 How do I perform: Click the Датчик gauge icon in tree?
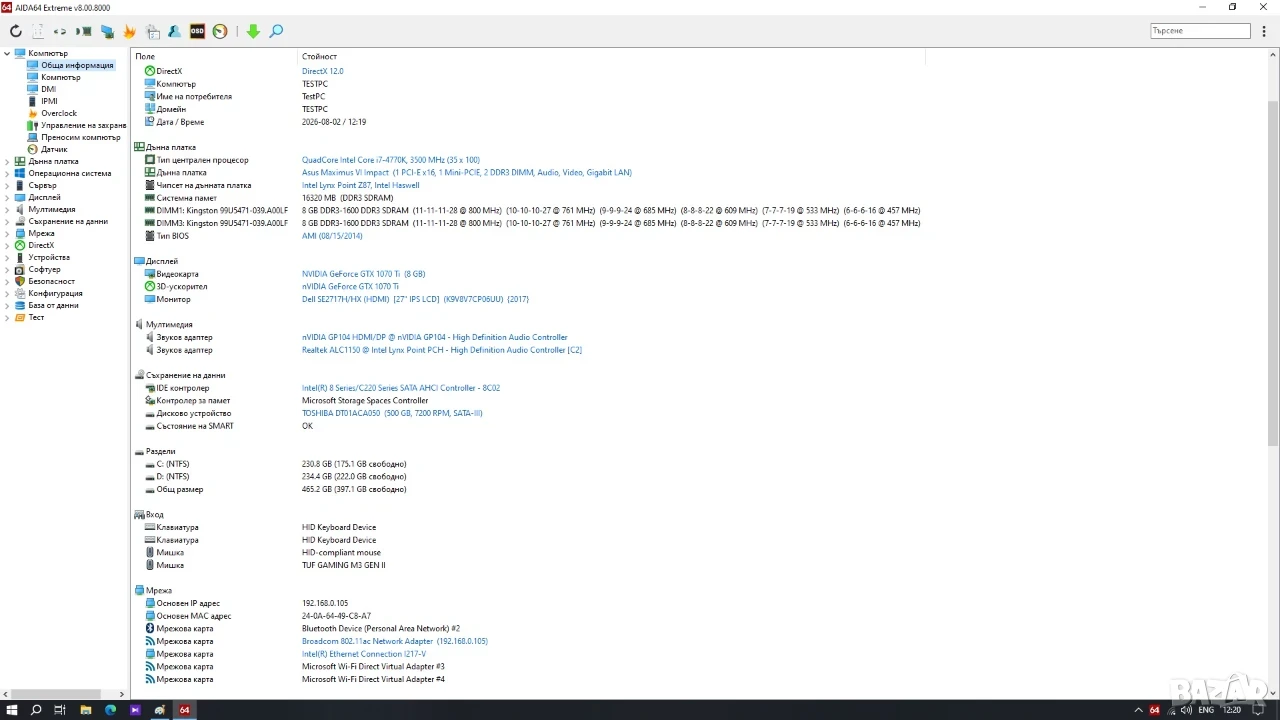33,149
